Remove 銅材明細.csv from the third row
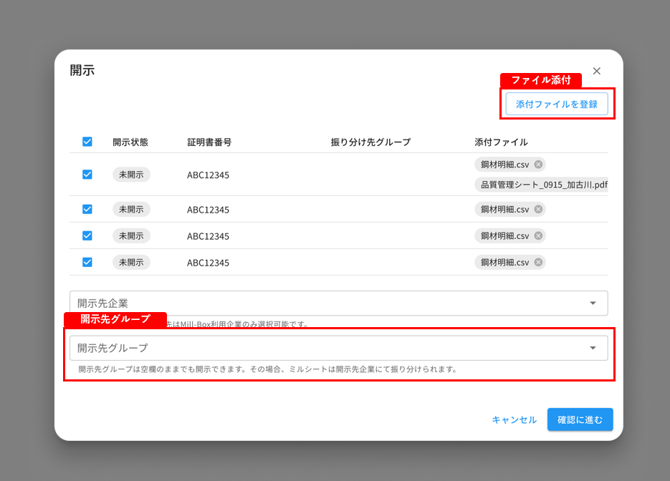This screenshot has width=670, height=481. click(x=538, y=236)
